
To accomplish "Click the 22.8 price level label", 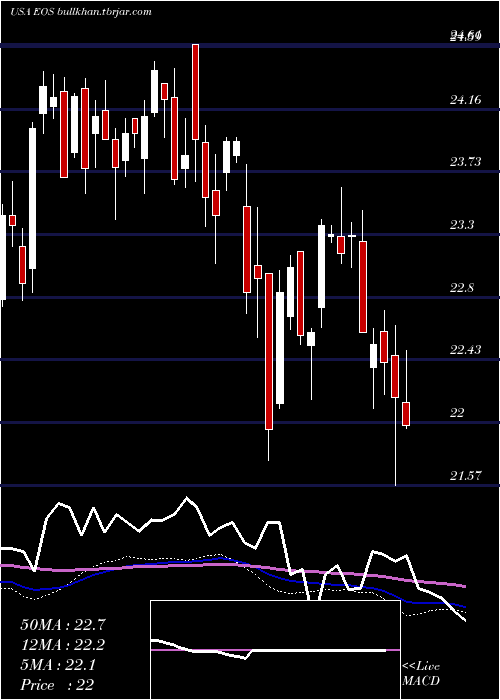I will [x=462, y=288].
